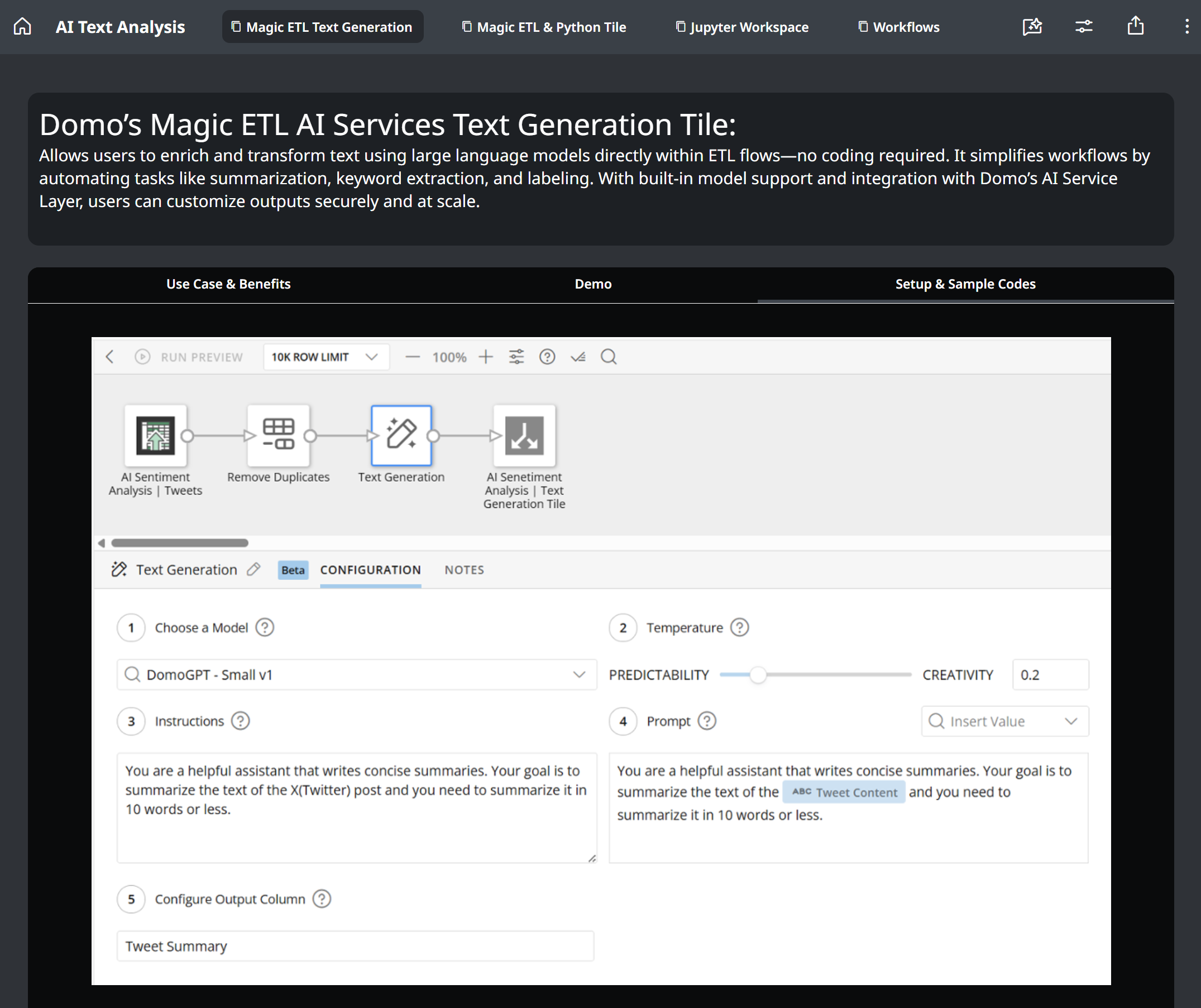Zoom in with the plus icon
The height and width of the screenshot is (1008, 1201).
pyautogui.click(x=486, y=357)
